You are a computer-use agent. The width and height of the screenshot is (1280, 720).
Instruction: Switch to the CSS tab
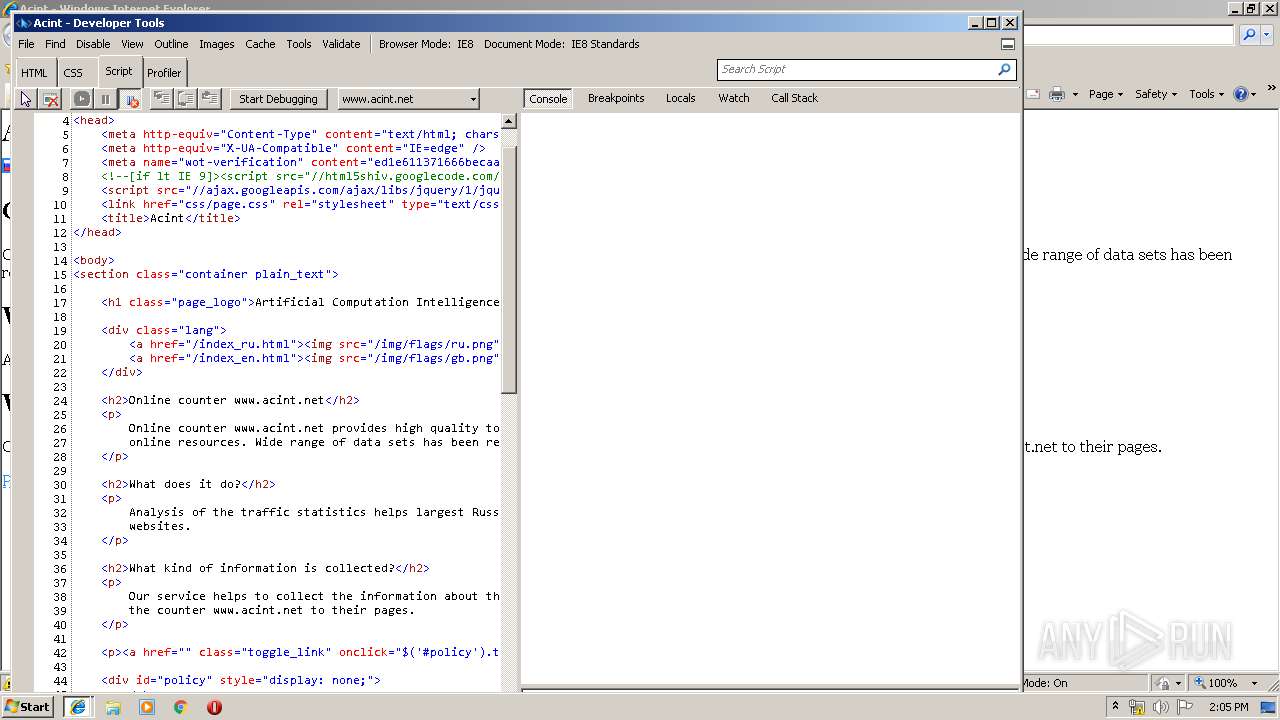[73, 73]
